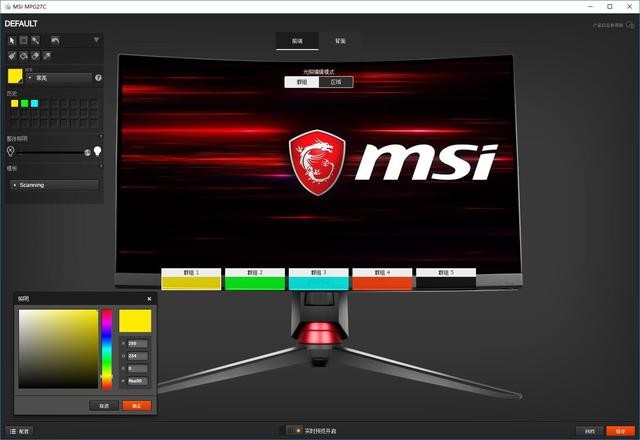Image resolution: width=640 pixels, height=440 pixels.
Task: Adjust the overall brightness slider handle
Action: click(x=87, y=153)
